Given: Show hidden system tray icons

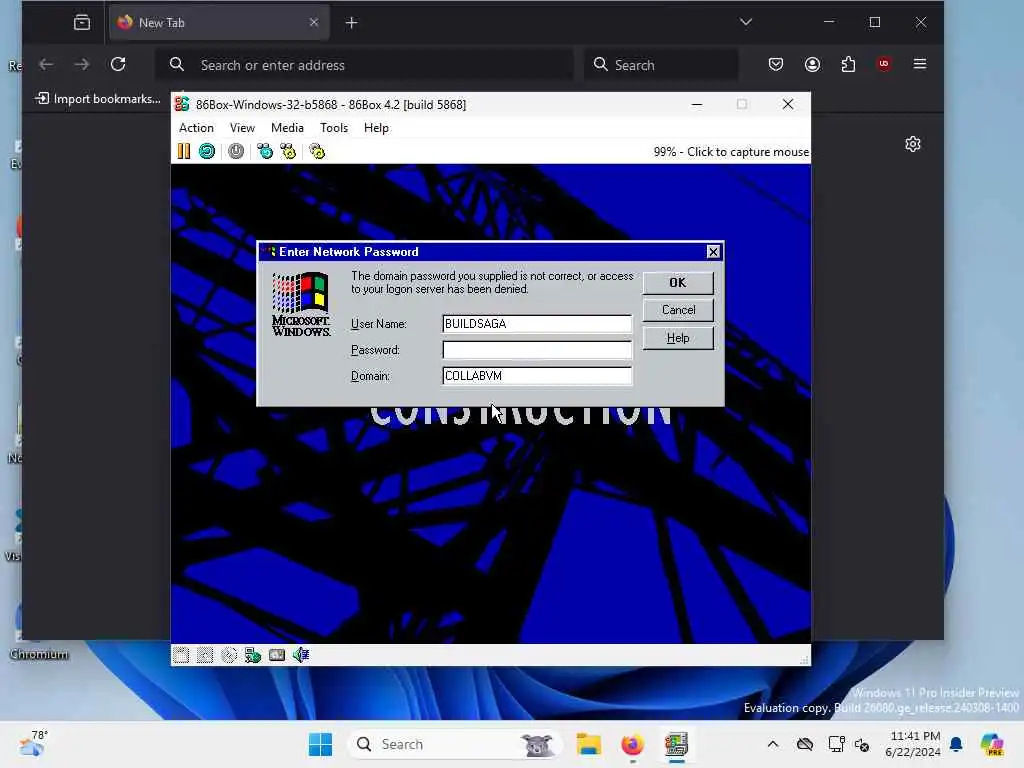Looking at the screenshot, I should (773, 744).
